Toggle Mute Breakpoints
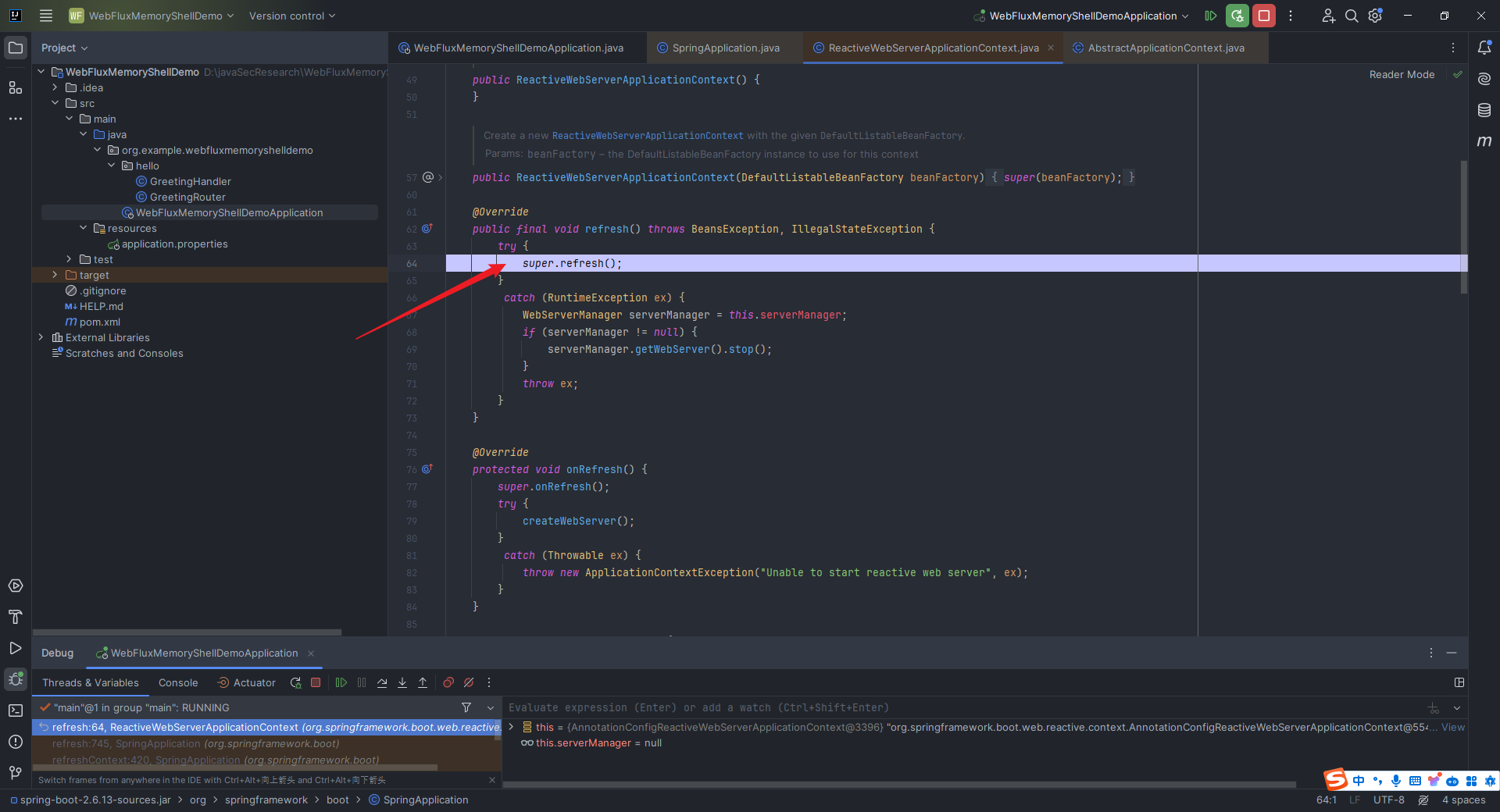The width and height of the screenshot is (1500, 812). (469, 682)
